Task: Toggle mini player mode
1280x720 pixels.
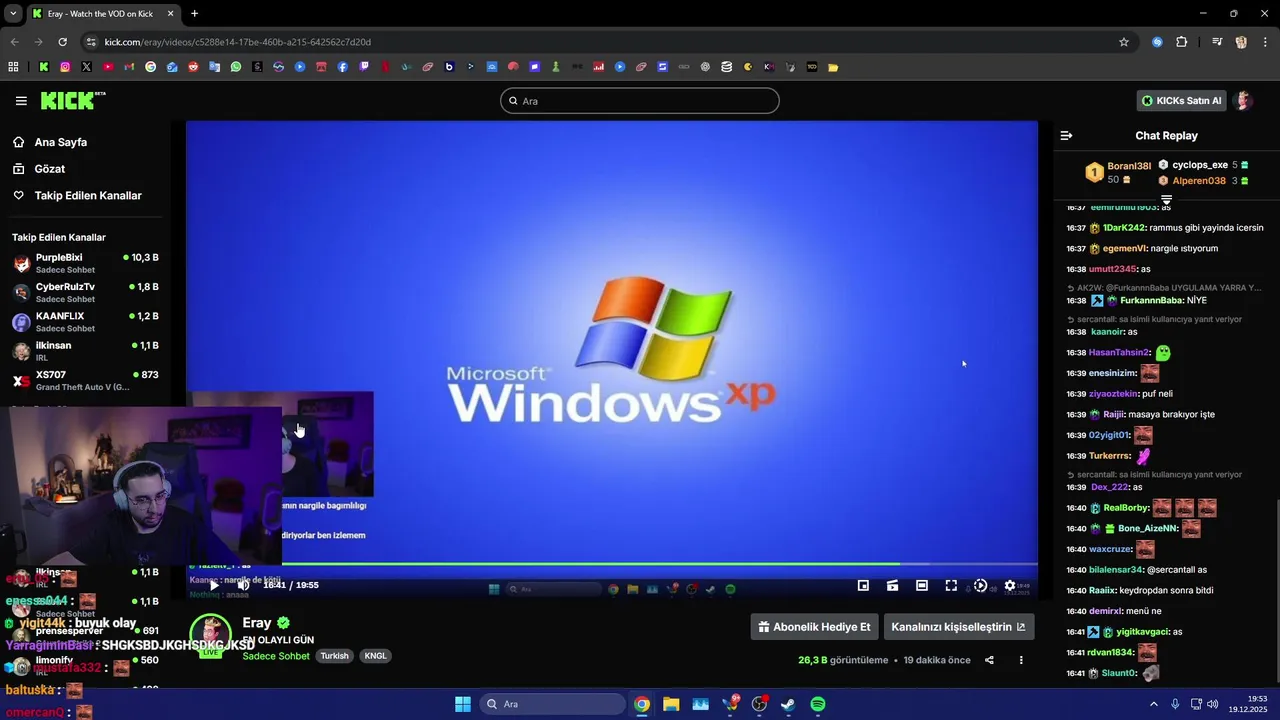Action: pyautogui.click(x=863, y=586)
